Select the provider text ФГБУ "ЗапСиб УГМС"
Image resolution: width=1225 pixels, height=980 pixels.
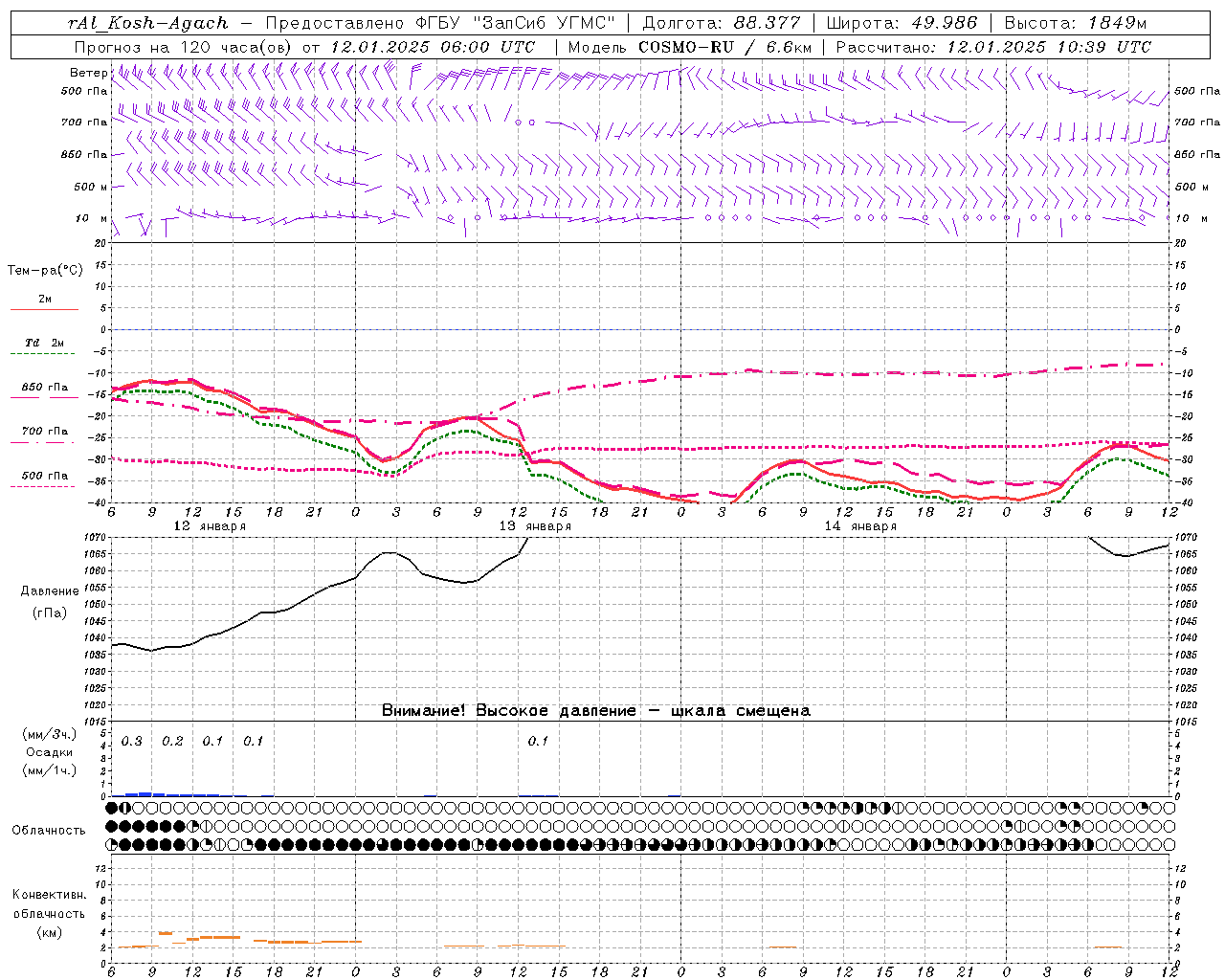click(x=517, y=23)
